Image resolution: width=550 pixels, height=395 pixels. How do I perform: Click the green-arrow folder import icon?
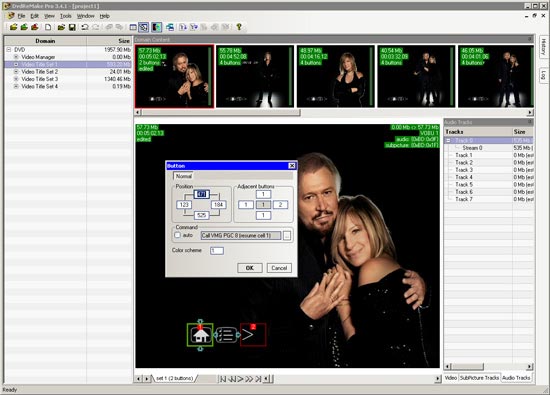pos(24,27)
